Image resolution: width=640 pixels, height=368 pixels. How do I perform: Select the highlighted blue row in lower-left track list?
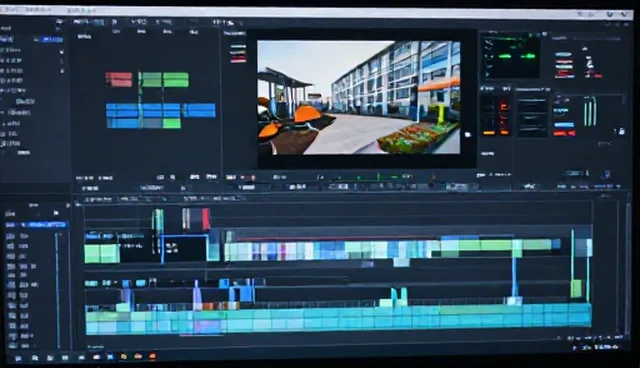(x=36, y=225)
